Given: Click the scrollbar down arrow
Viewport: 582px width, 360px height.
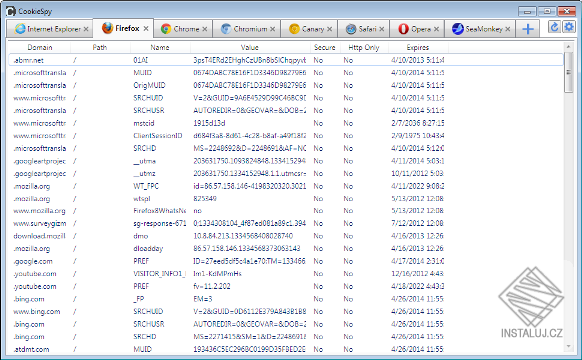Looking at the screenshot, I should coord(568,347).
